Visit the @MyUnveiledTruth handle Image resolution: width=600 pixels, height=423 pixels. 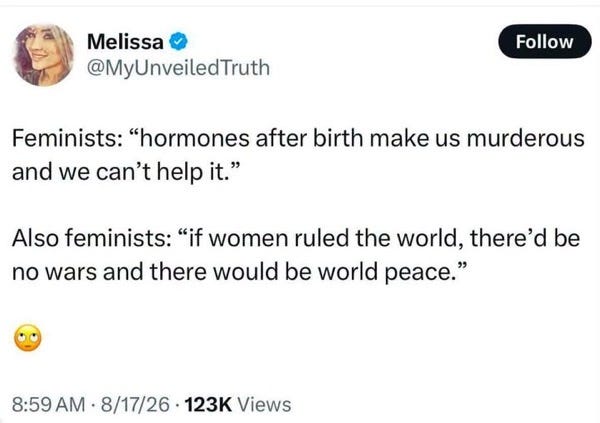click(178, 68)
